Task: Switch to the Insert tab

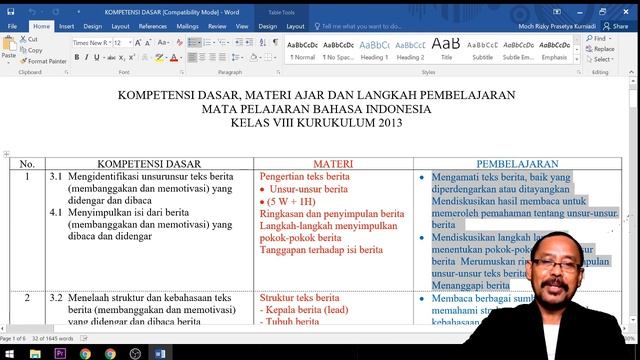Action: click(66, 26)
